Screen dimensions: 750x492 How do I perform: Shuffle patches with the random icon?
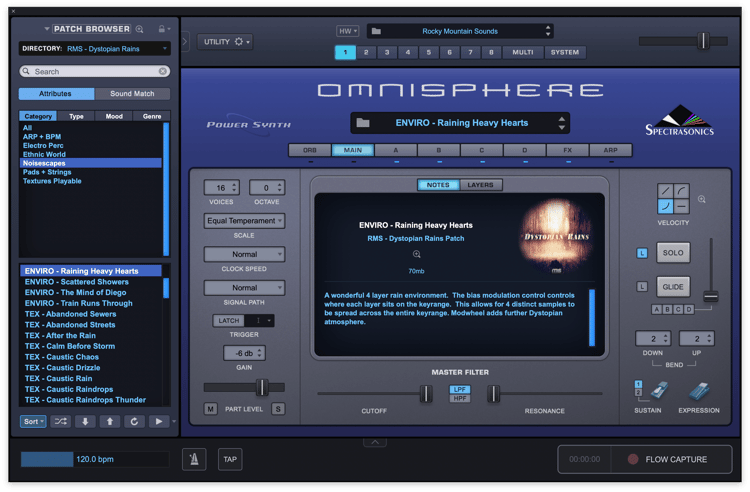(x=61, y=421)
